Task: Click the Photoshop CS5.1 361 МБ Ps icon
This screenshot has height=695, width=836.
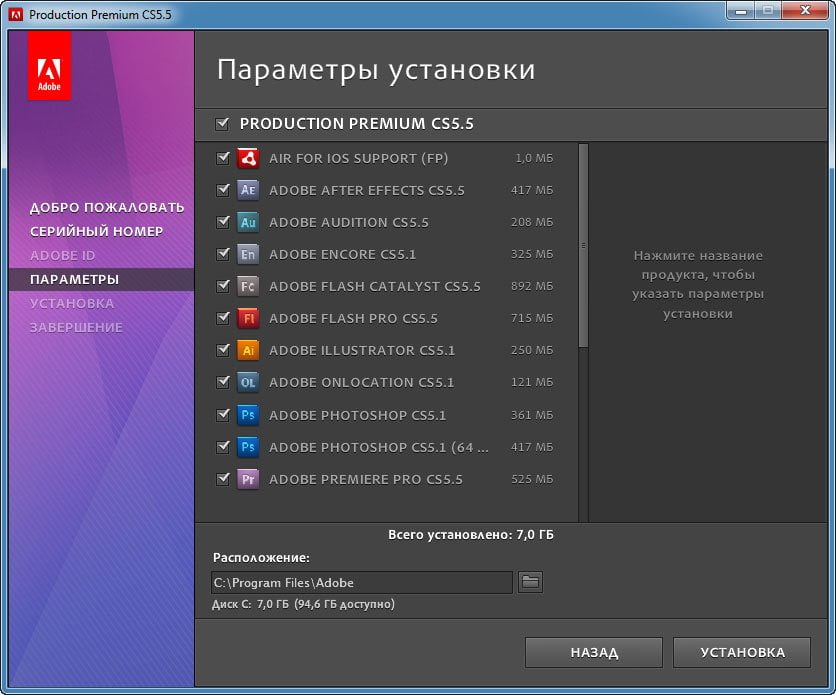Action: pos(248,415)
